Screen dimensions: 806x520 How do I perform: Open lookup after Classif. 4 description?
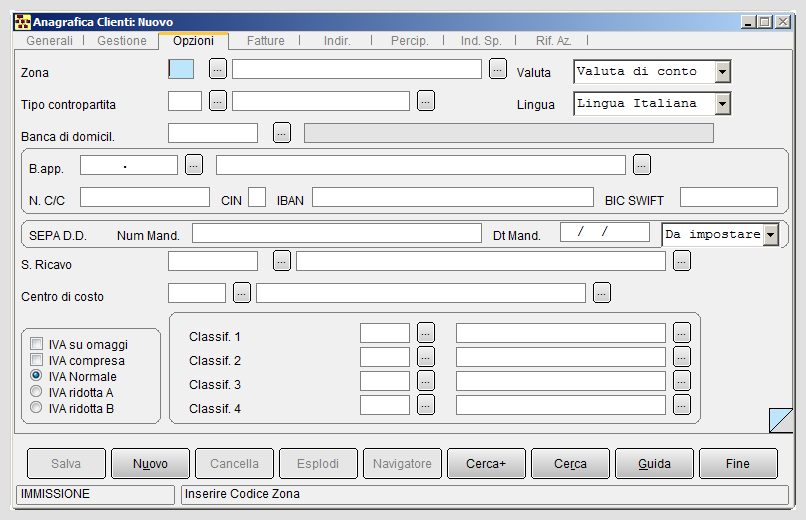682,405
